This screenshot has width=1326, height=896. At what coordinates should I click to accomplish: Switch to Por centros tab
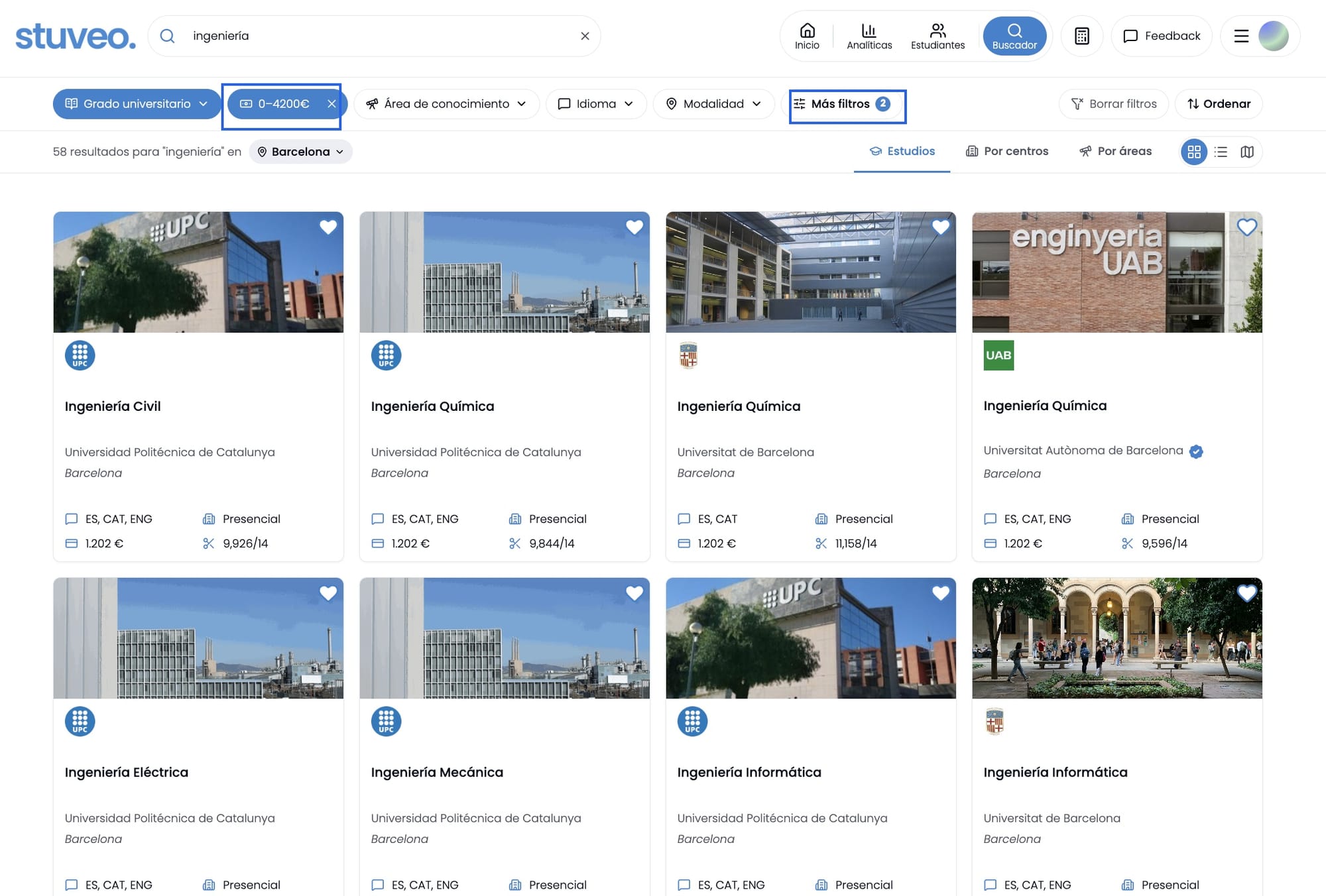(1007, 151)
